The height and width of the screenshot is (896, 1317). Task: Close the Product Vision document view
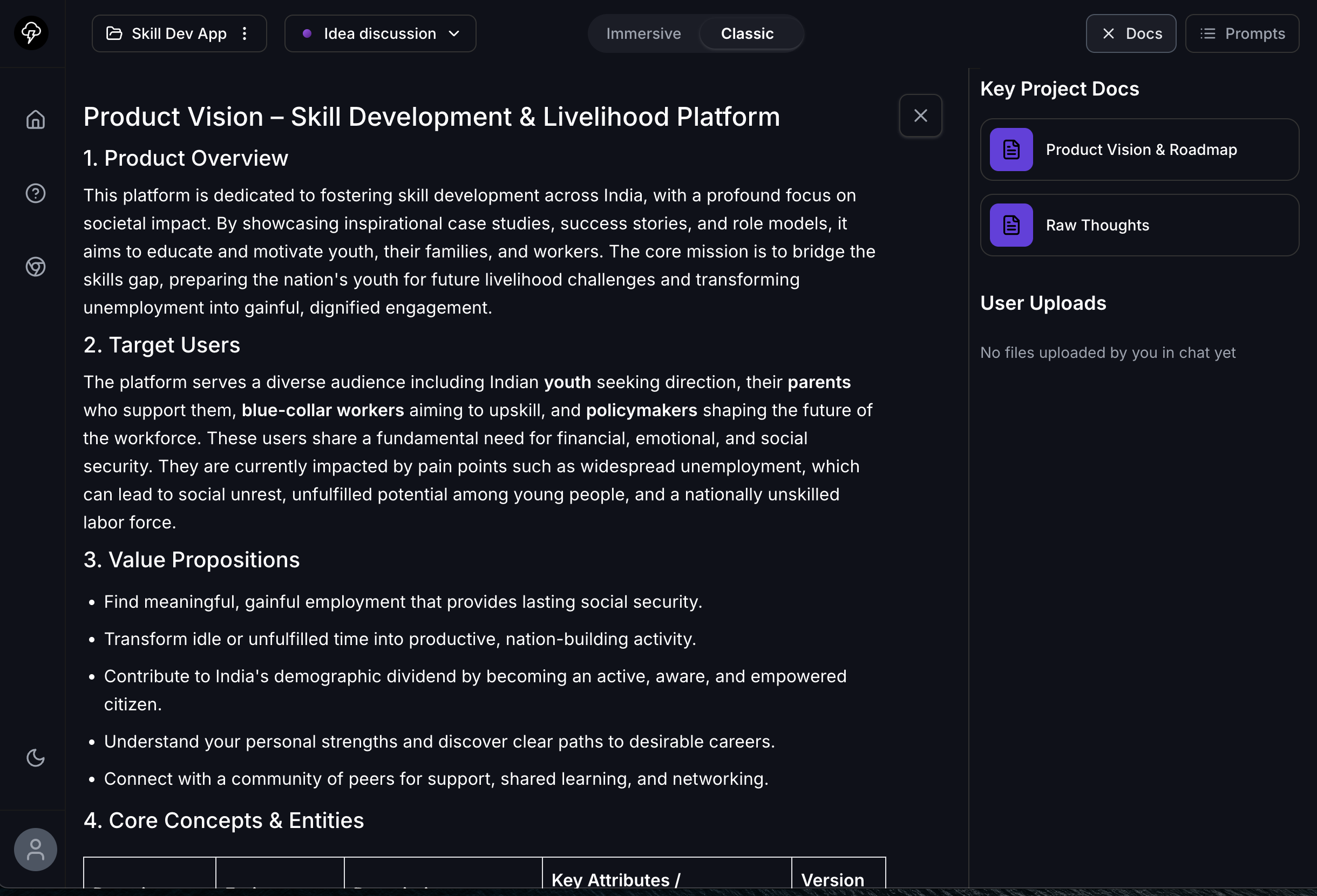pos(920,116)
